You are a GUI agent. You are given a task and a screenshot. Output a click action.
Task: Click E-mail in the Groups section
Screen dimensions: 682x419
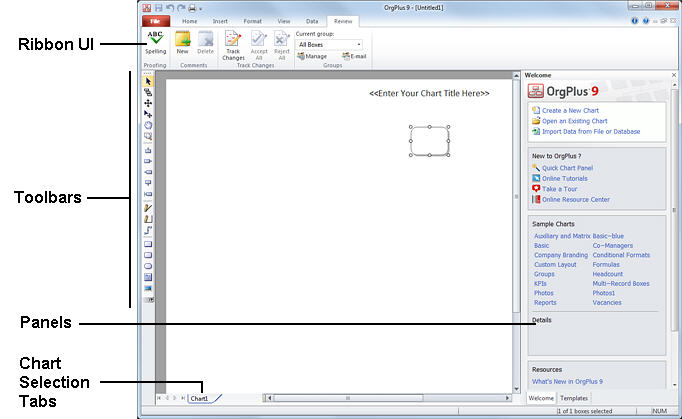(354, 56)
